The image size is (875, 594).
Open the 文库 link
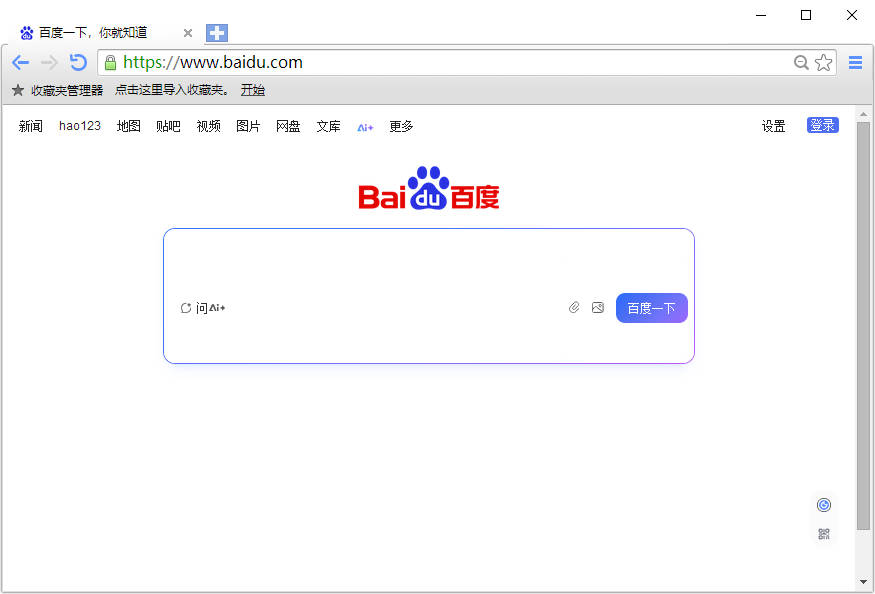point(329,126)
